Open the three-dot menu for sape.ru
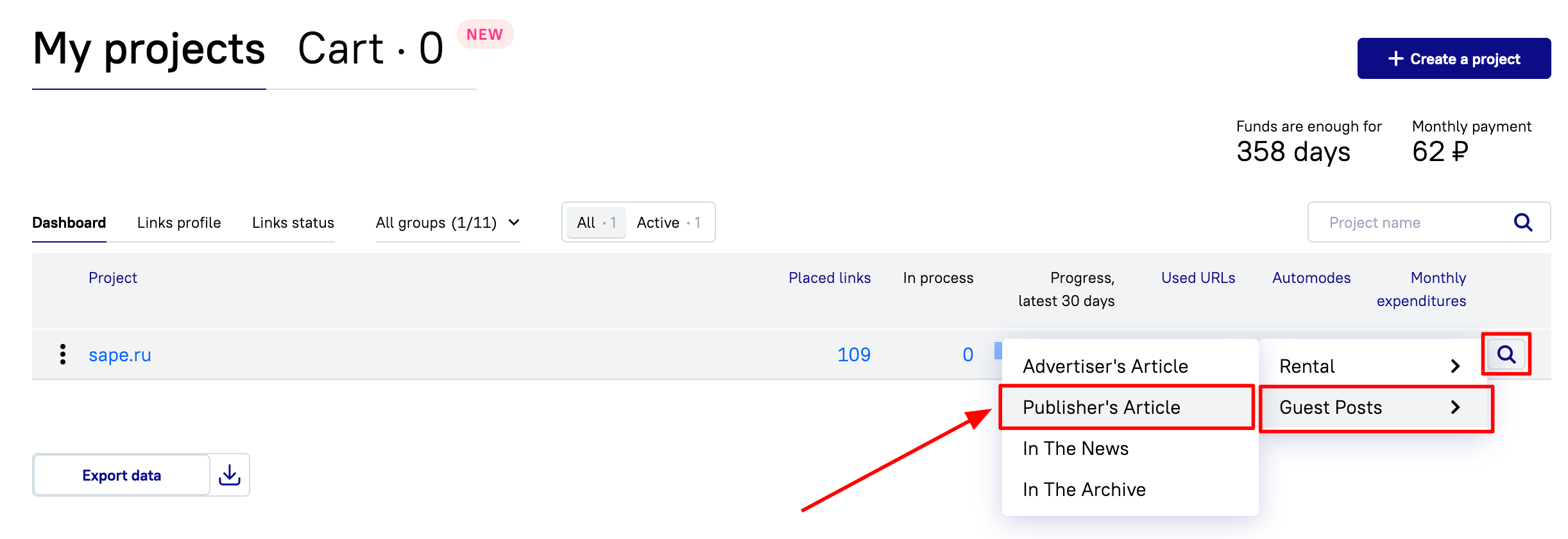This screenshot has height=539, width=1568. coord(62,354)
